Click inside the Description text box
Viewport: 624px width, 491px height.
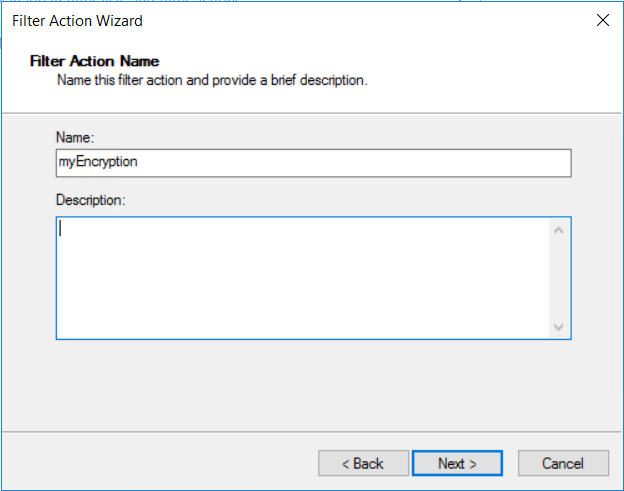pyautogui.click(x=300, y=278)
